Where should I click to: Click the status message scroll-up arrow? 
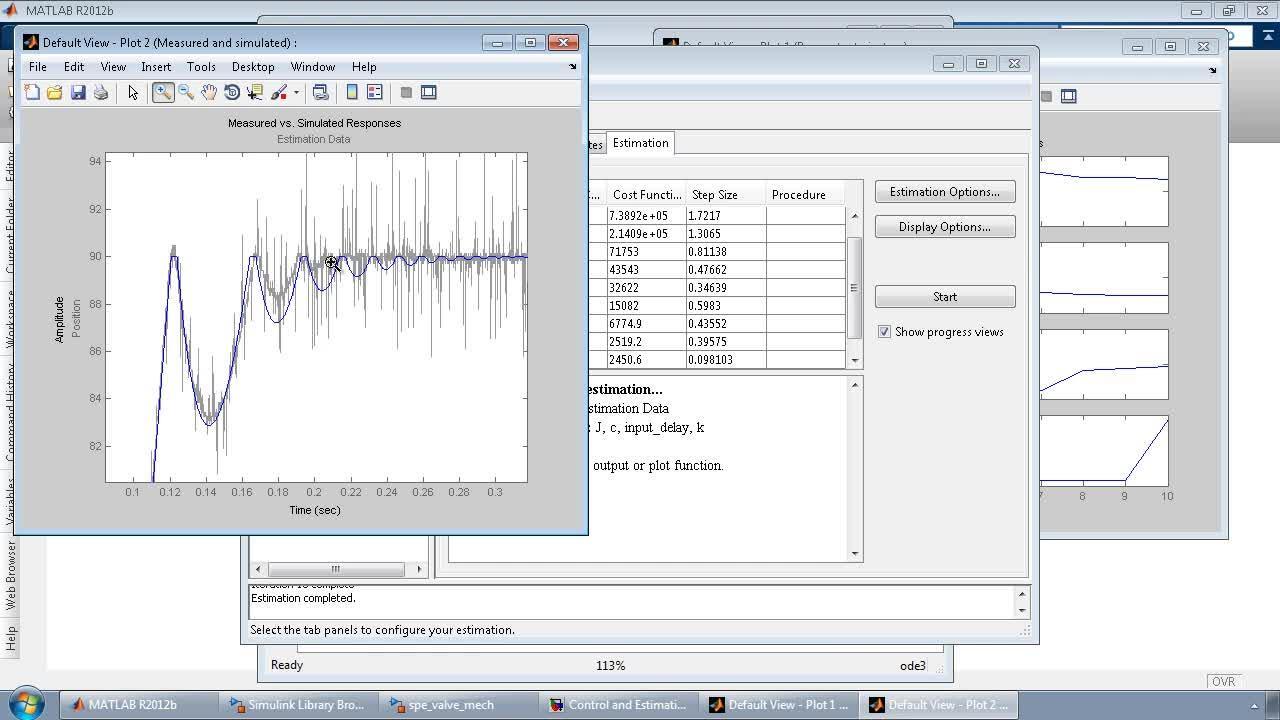tap(1021, 594)
